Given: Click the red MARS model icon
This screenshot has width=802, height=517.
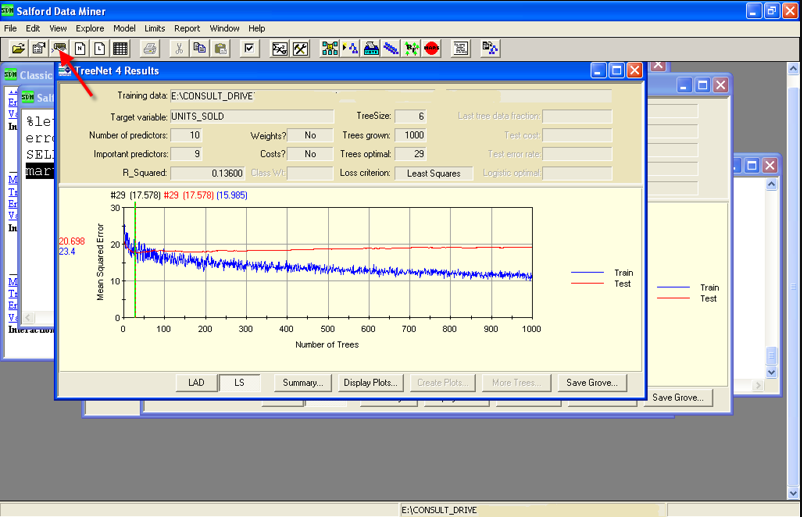Looking at the screenshot, I should tap(431, 48).
